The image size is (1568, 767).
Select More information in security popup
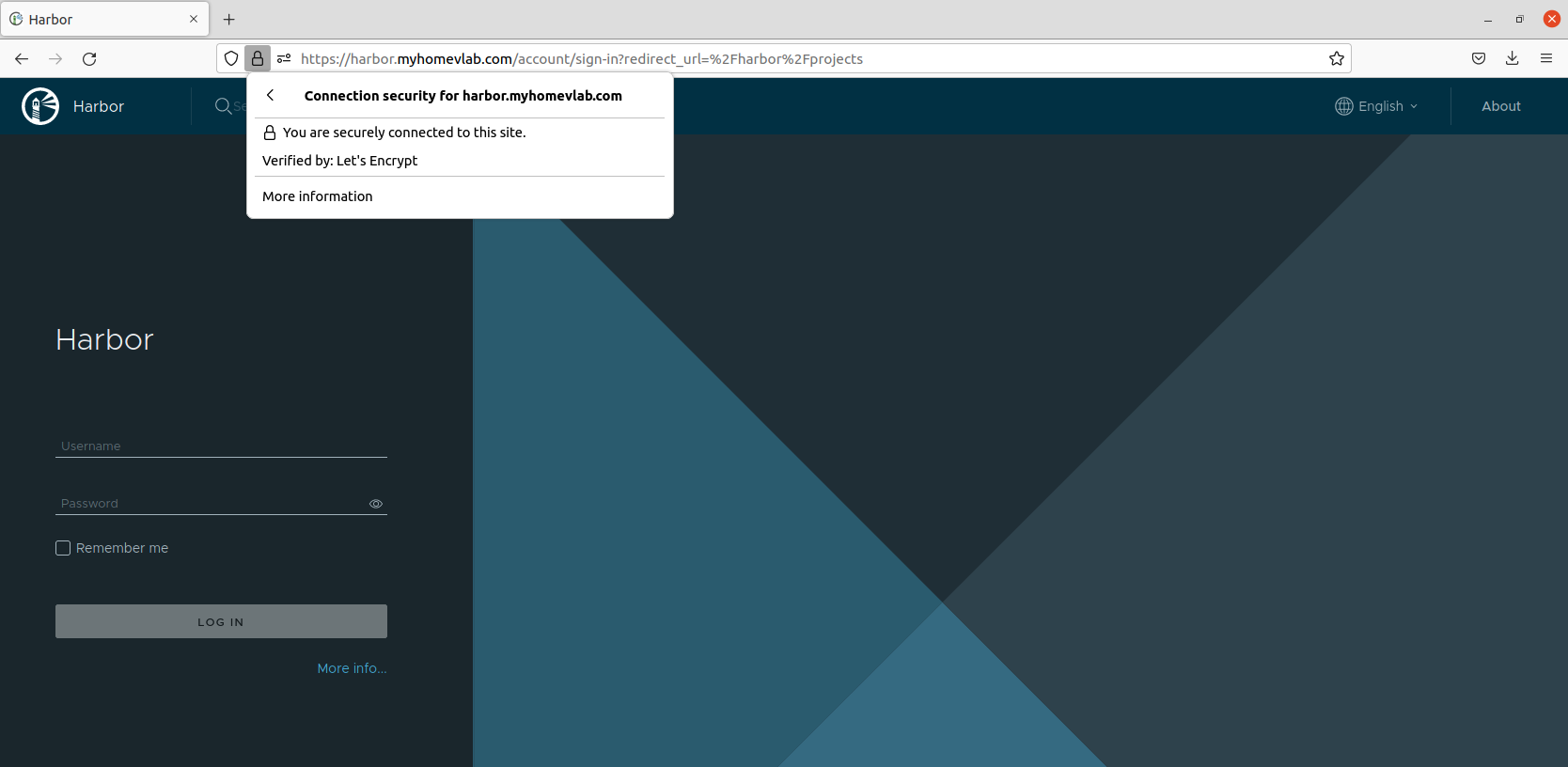[x=318, y=196]
